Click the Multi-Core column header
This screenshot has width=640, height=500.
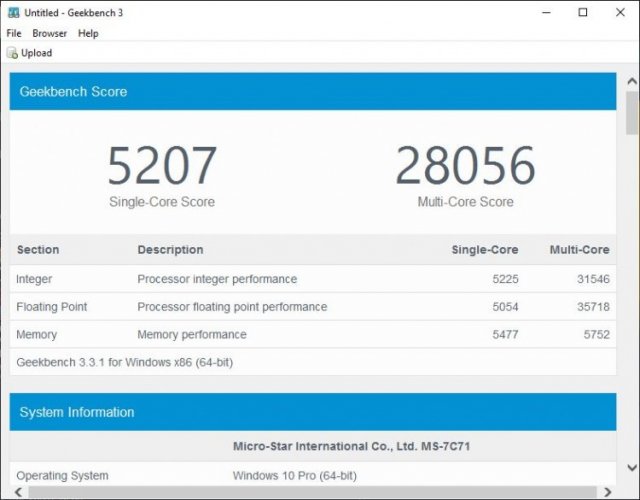(x=579, y=250)
